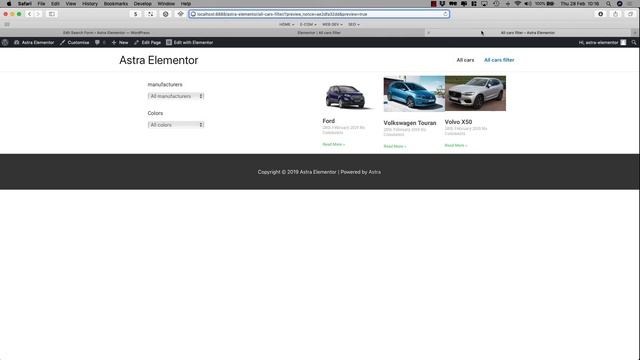Screen dimensions: 640x360
Task: Go forward with Safari's forward arrow
Action: [38, 14]
